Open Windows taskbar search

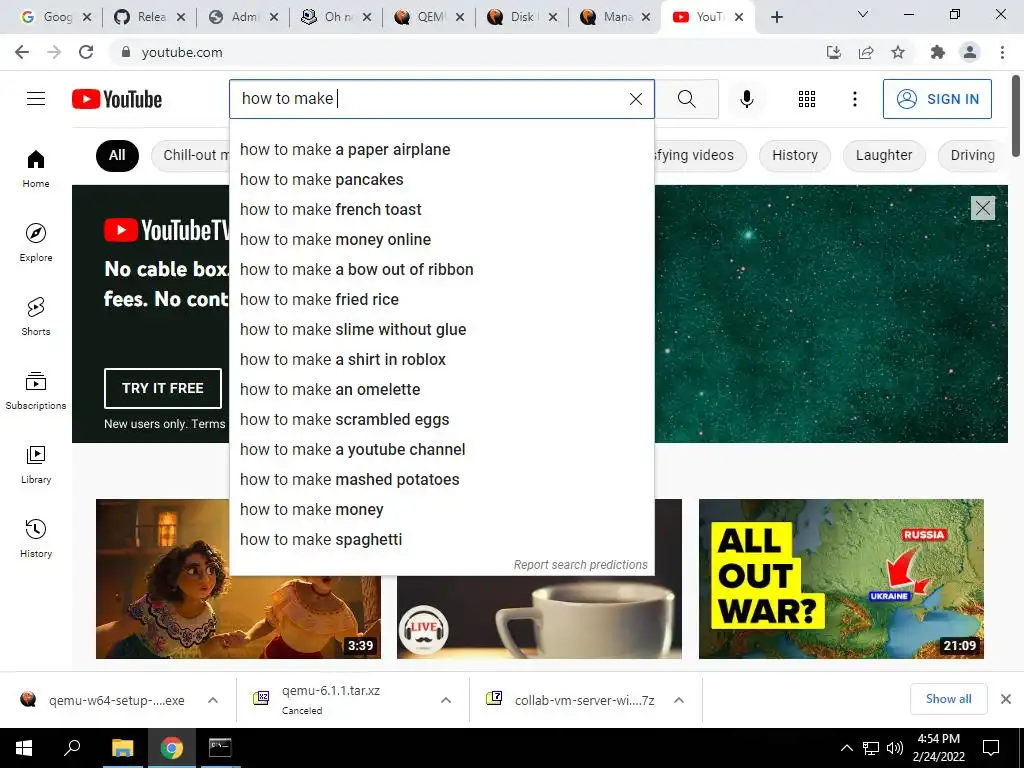pos(72,748)
